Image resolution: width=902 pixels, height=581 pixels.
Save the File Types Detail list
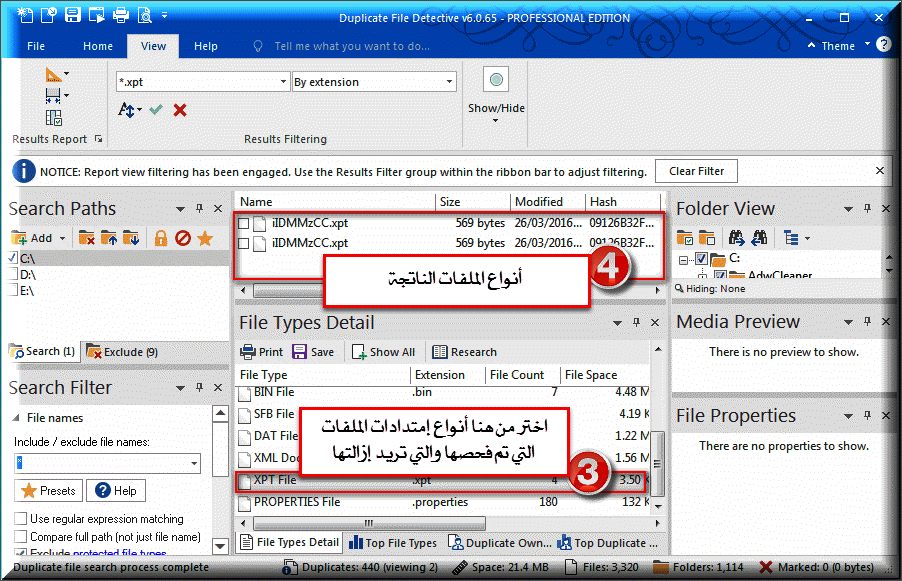point(313,352)
